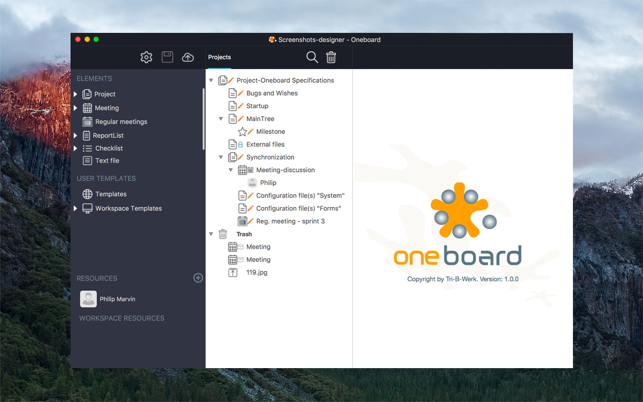Expand the Checklist element arrow

(75, 148)
